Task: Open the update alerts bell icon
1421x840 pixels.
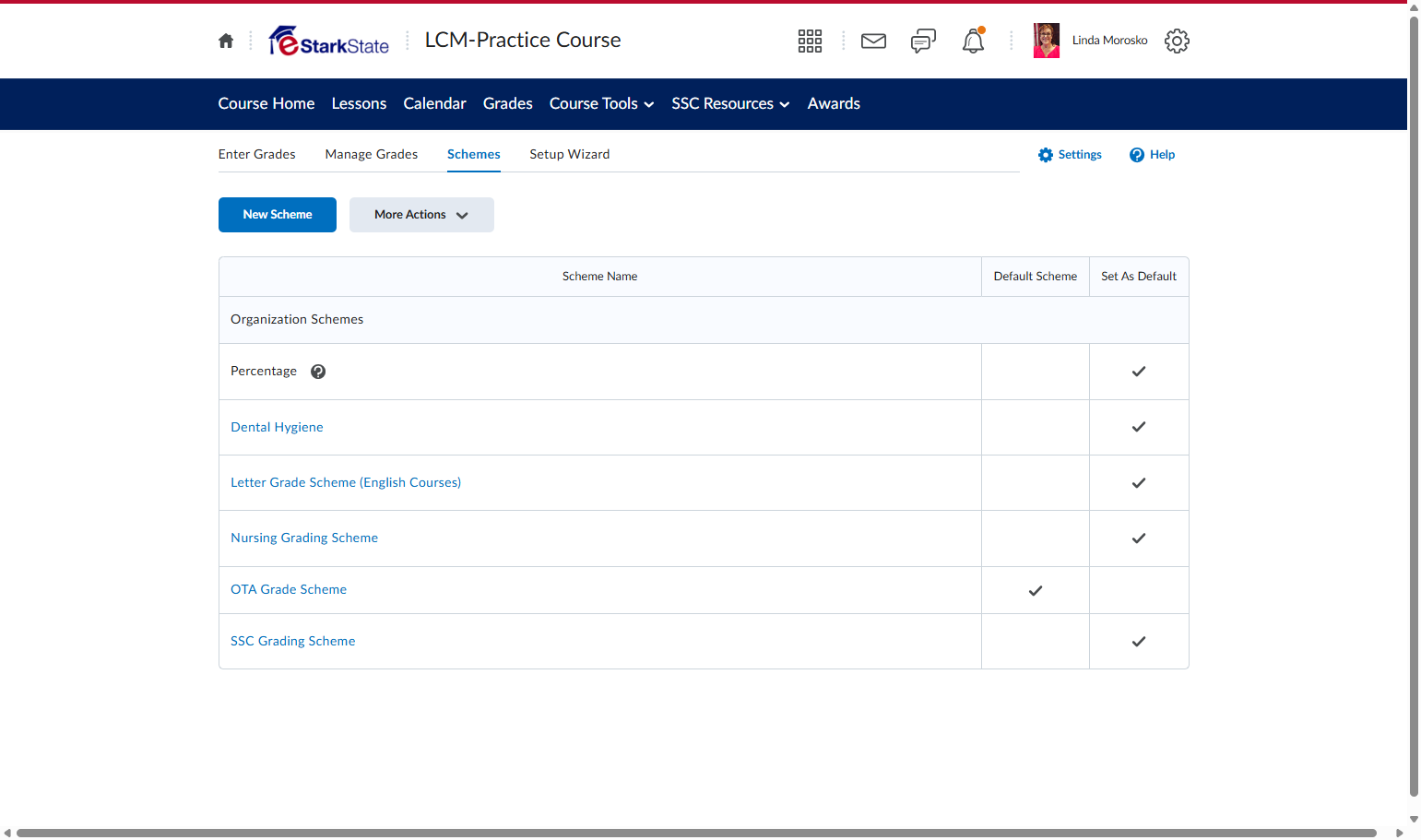Action: pos(974,41)
